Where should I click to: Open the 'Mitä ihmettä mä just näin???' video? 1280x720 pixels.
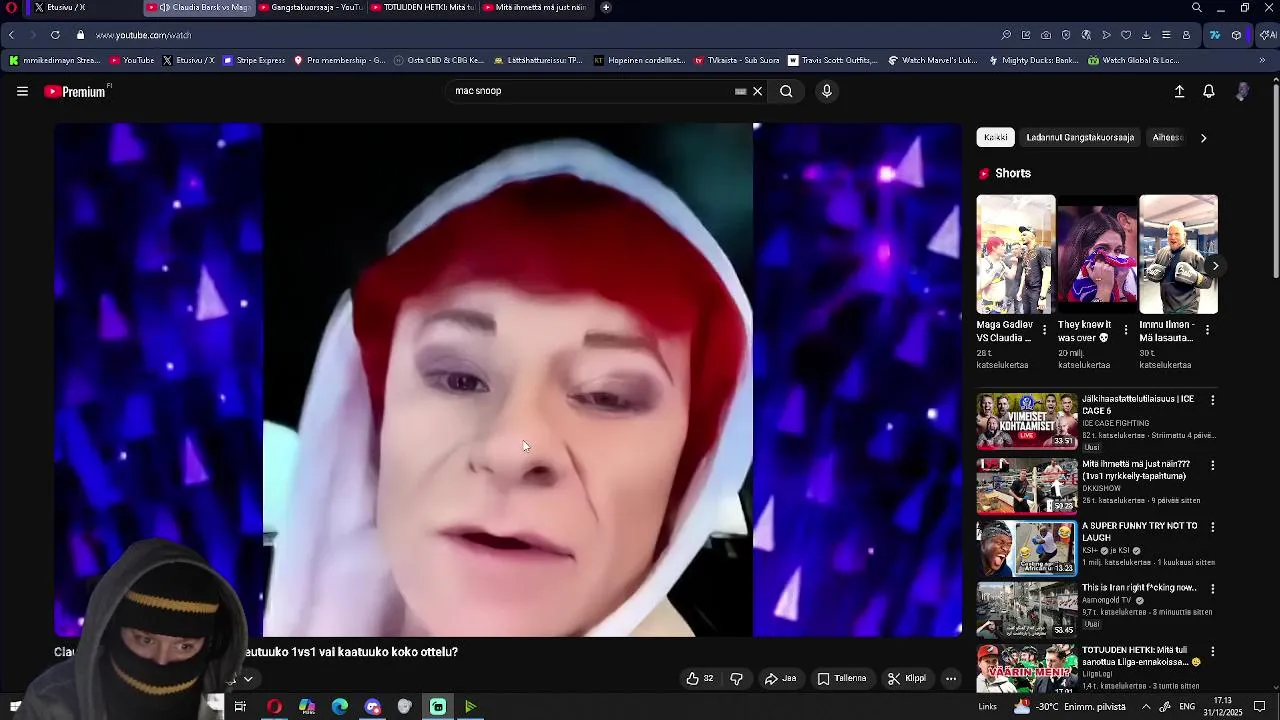[x=1137, y=470]
